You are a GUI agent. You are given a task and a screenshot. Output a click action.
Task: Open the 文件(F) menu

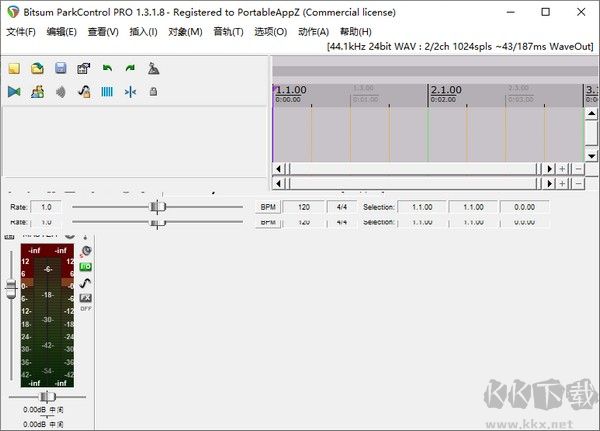coord(20,32)
